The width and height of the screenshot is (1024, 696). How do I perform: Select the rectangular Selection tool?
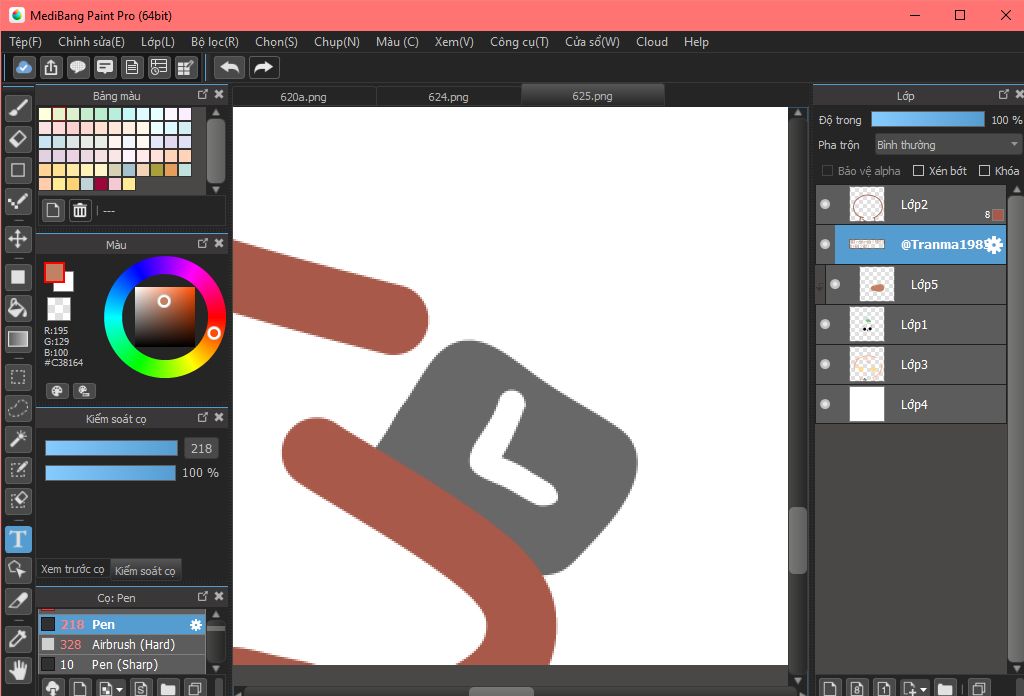tap(18, 377)
